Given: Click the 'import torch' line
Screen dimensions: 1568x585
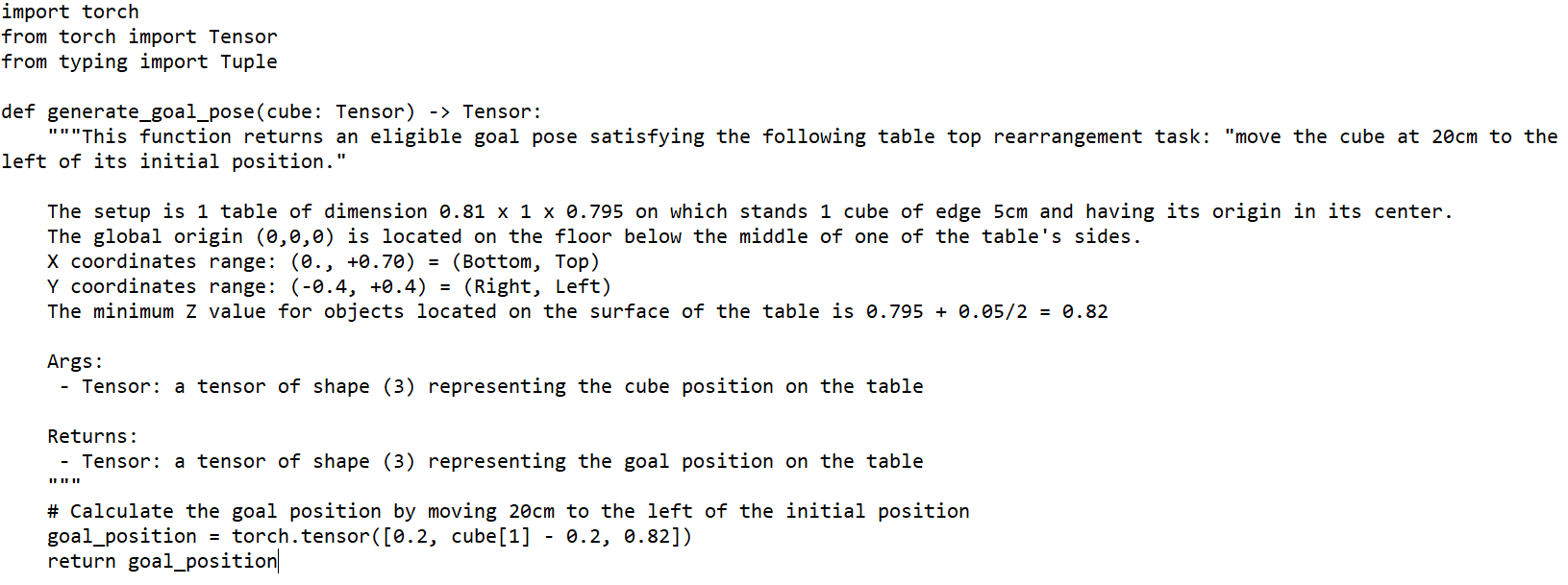Looking at the screenshot, I should point(70,12).
